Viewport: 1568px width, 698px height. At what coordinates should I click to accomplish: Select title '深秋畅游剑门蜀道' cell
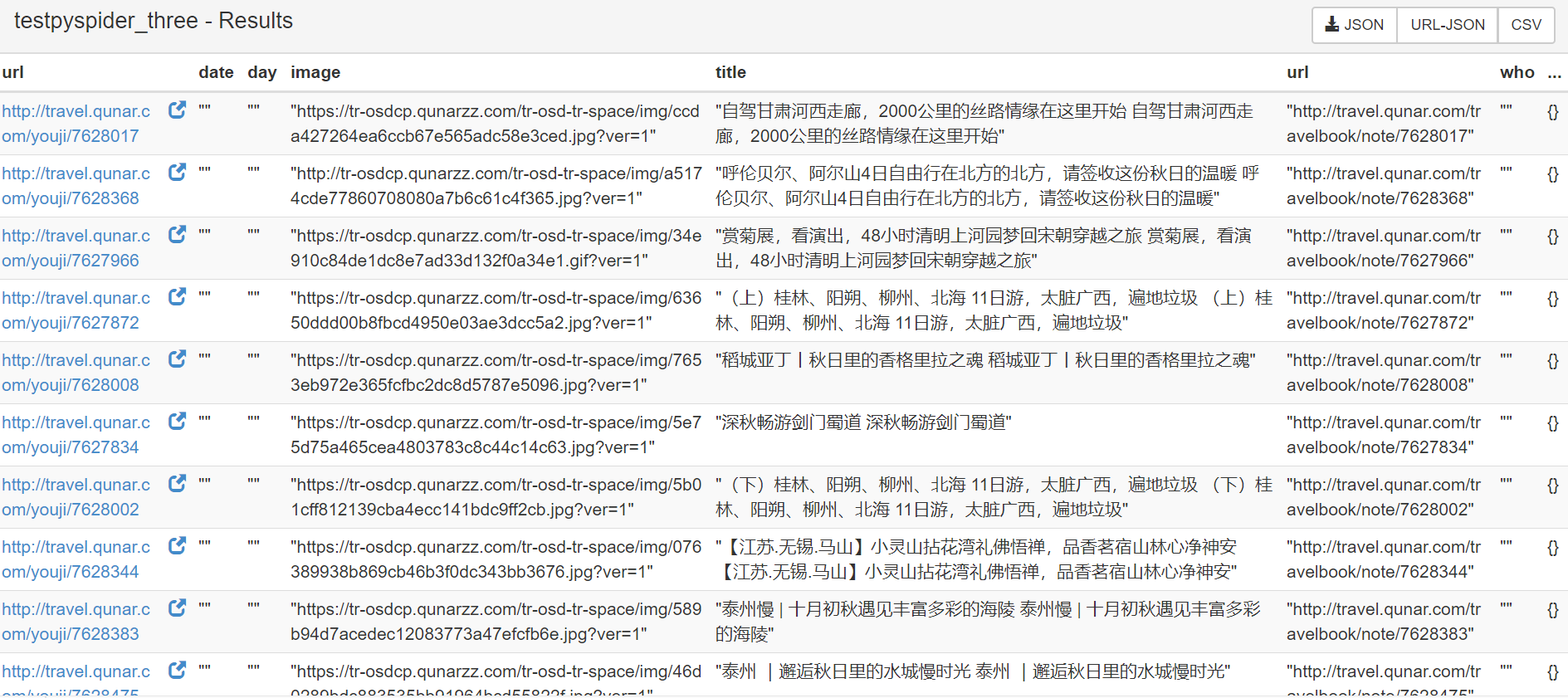pyautogui.click(x=863, y=422)
